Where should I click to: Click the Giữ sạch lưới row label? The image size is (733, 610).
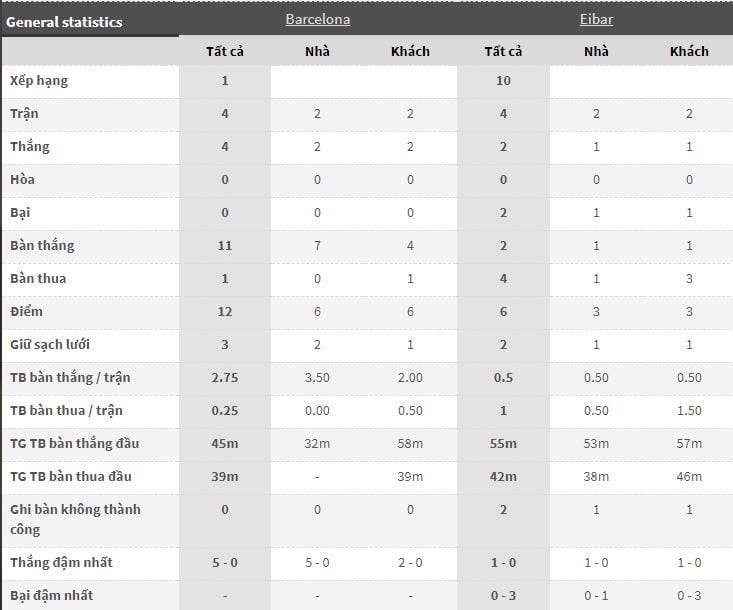click(50, 345)
